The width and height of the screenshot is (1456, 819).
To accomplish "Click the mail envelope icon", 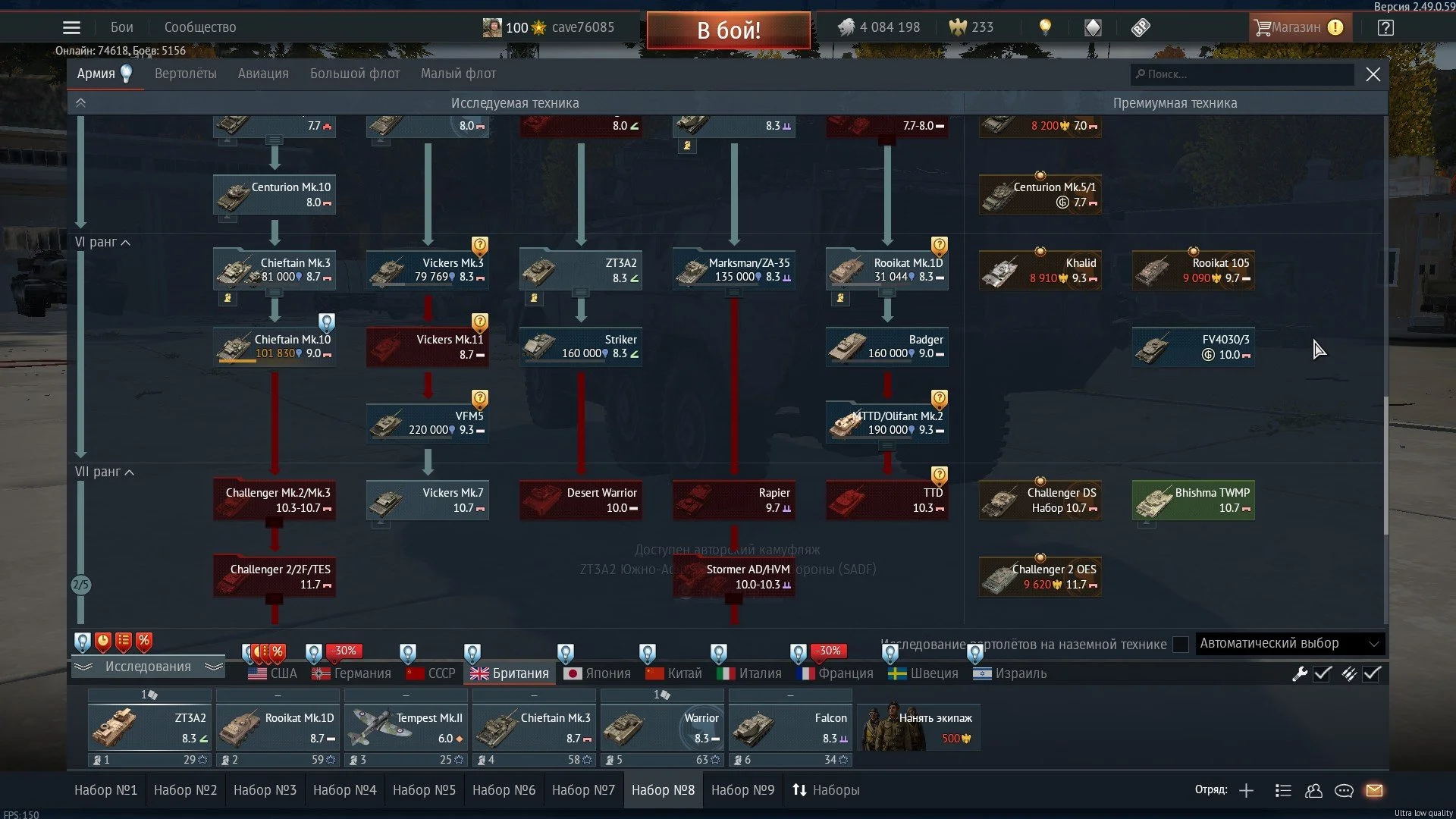I will tap(1374, 790).
